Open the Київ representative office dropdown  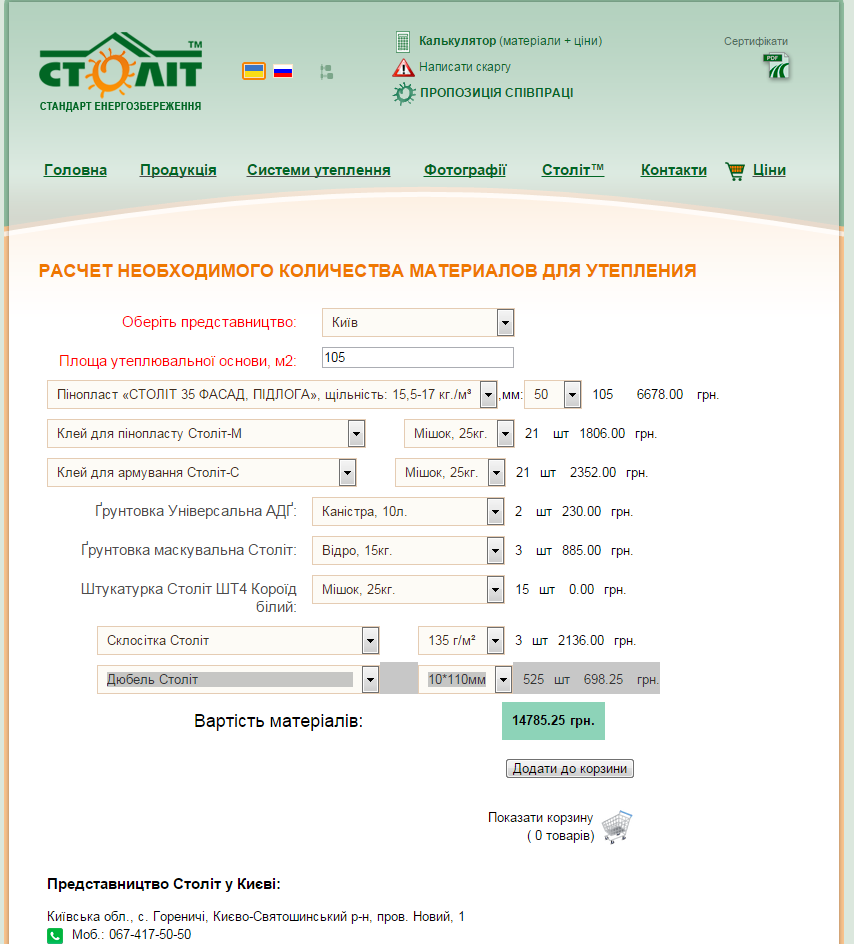tap(418, 323)
